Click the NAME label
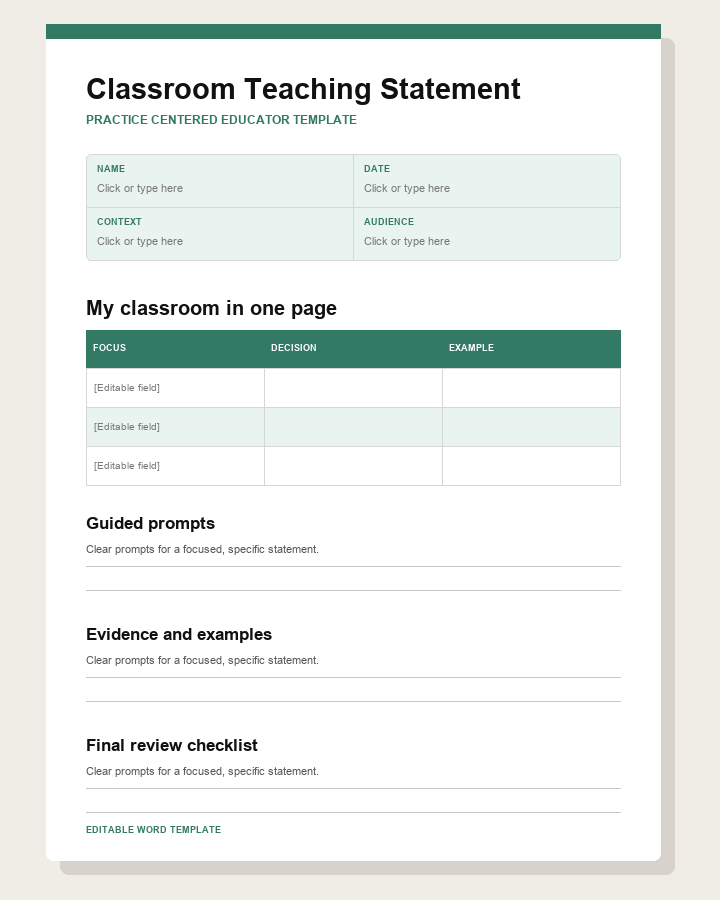This screenshot has width=720, height=900. [x=111, y=169]
